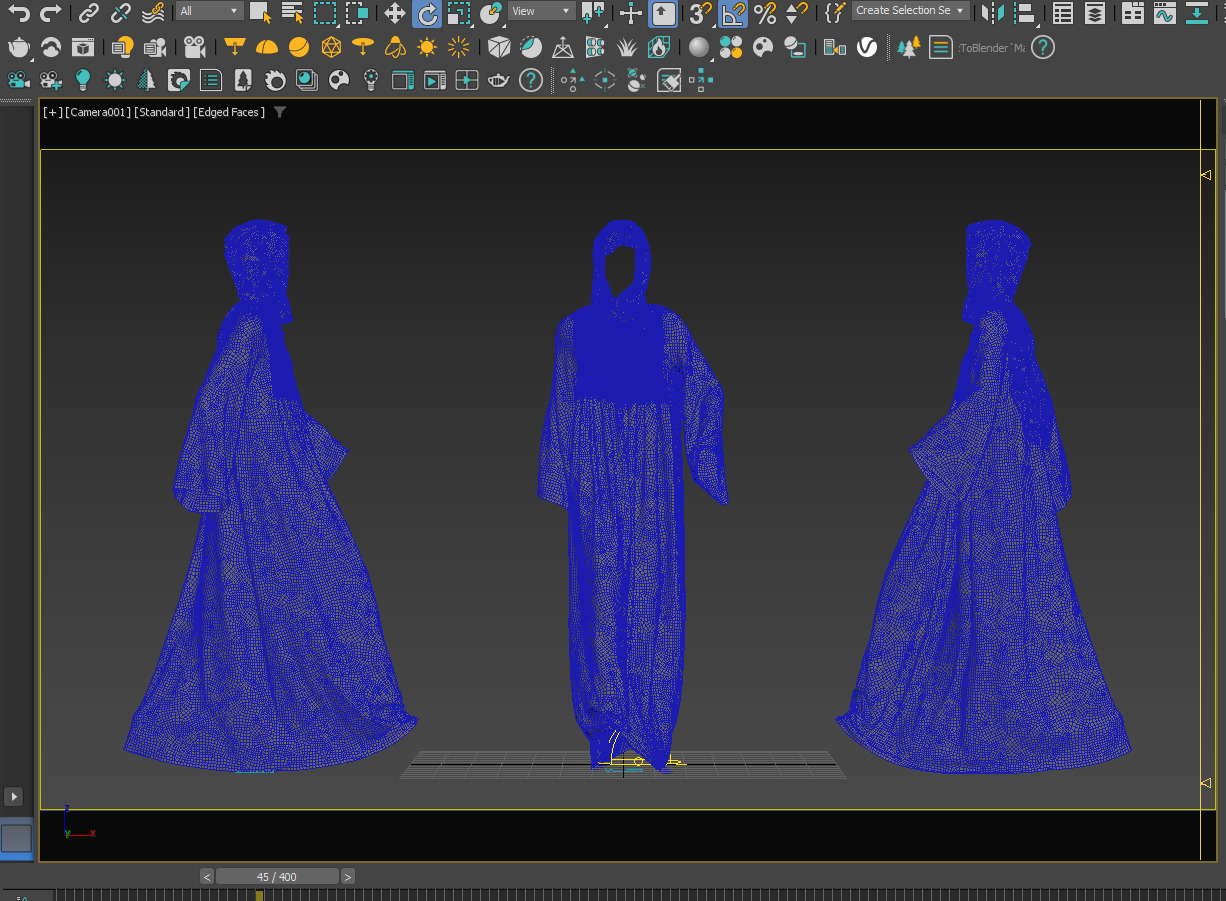
Task: Click the V-Ray render teapot icon
Action: click(x=19, y=47)
